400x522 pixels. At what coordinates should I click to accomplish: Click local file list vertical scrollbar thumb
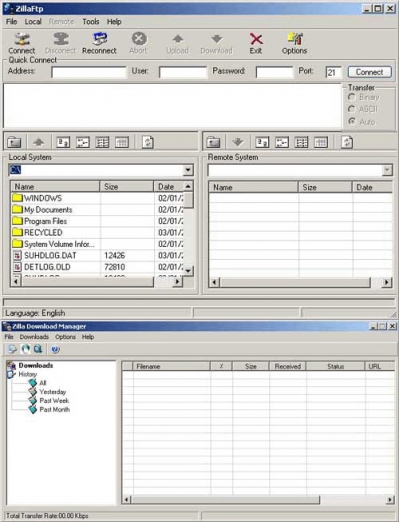point(189,200)
